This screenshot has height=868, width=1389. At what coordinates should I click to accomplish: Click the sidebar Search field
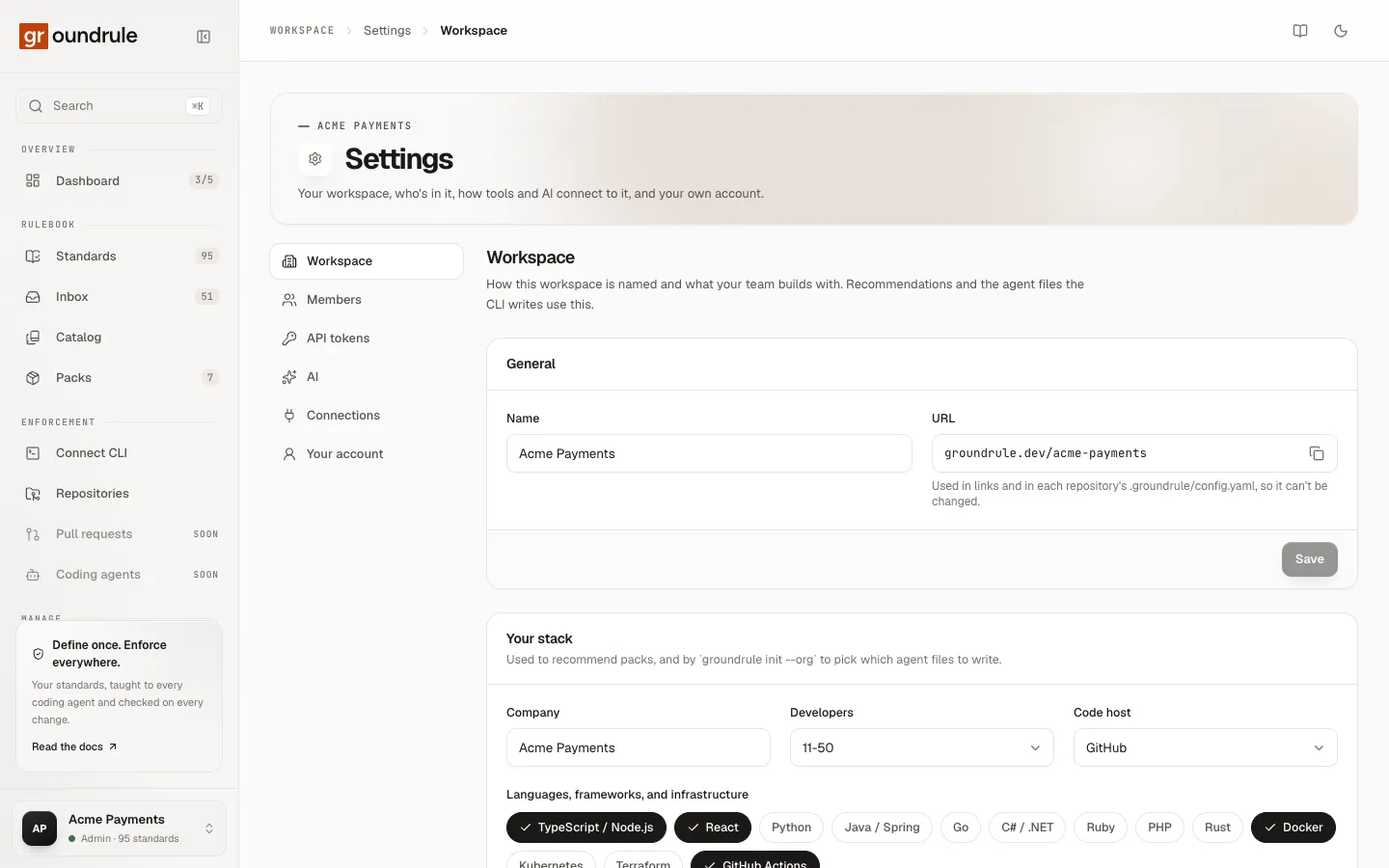pos(120,106)
